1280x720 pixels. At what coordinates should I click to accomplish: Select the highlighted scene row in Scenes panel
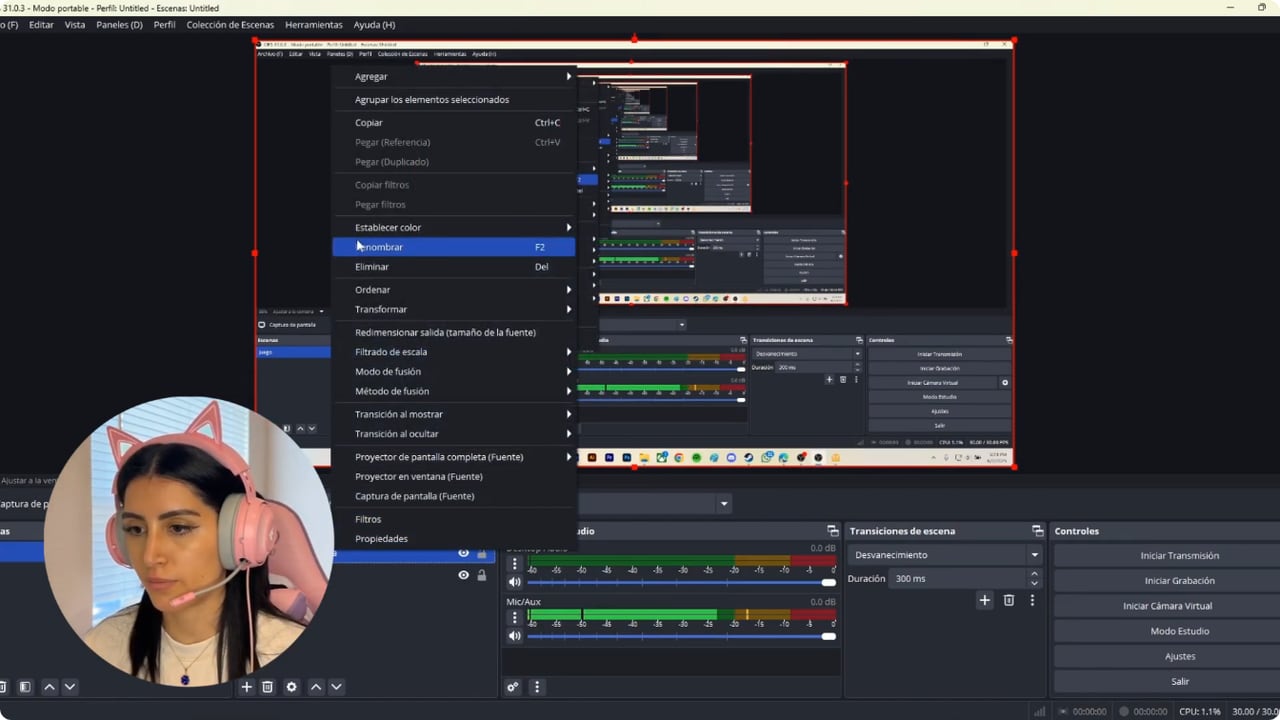(x=22, y=553)
